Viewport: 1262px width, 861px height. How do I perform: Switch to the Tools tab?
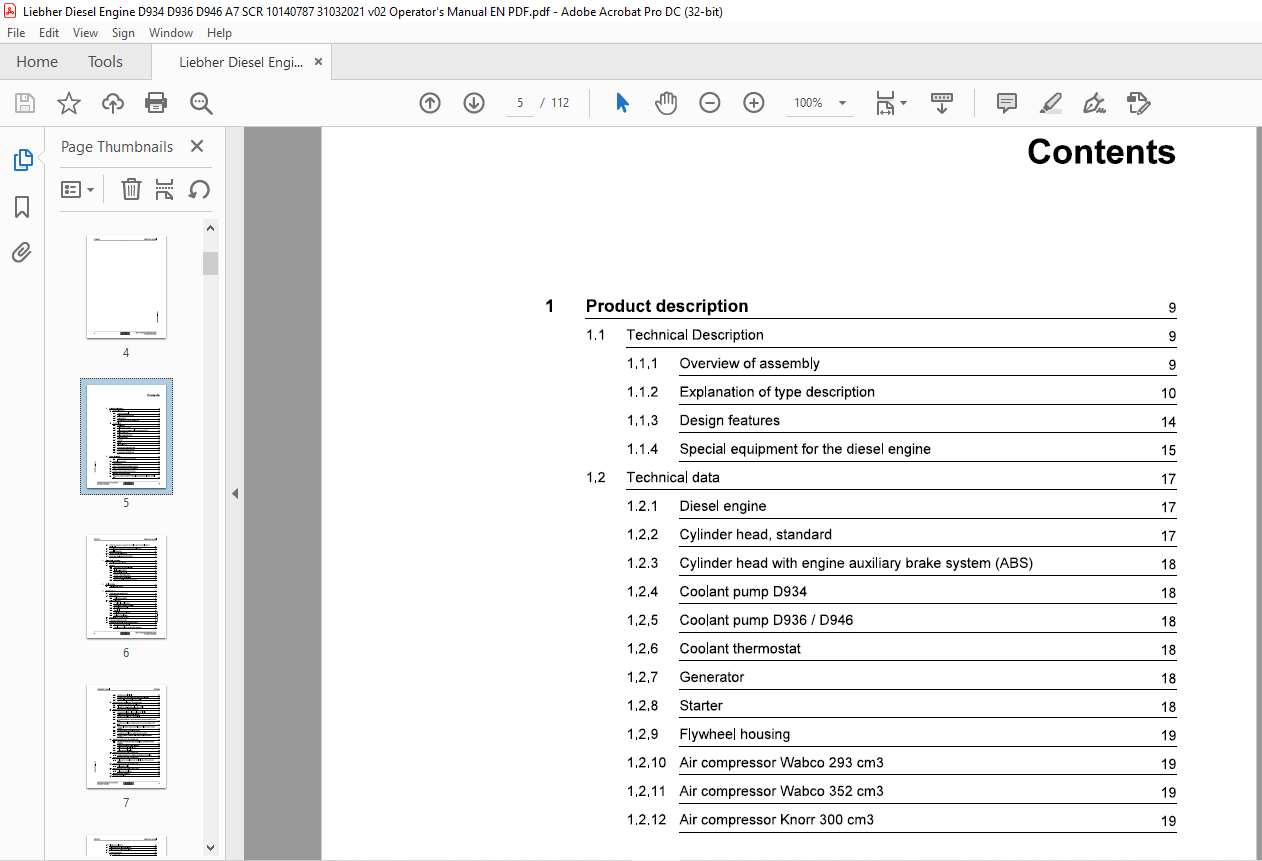[x=105, y=62]
